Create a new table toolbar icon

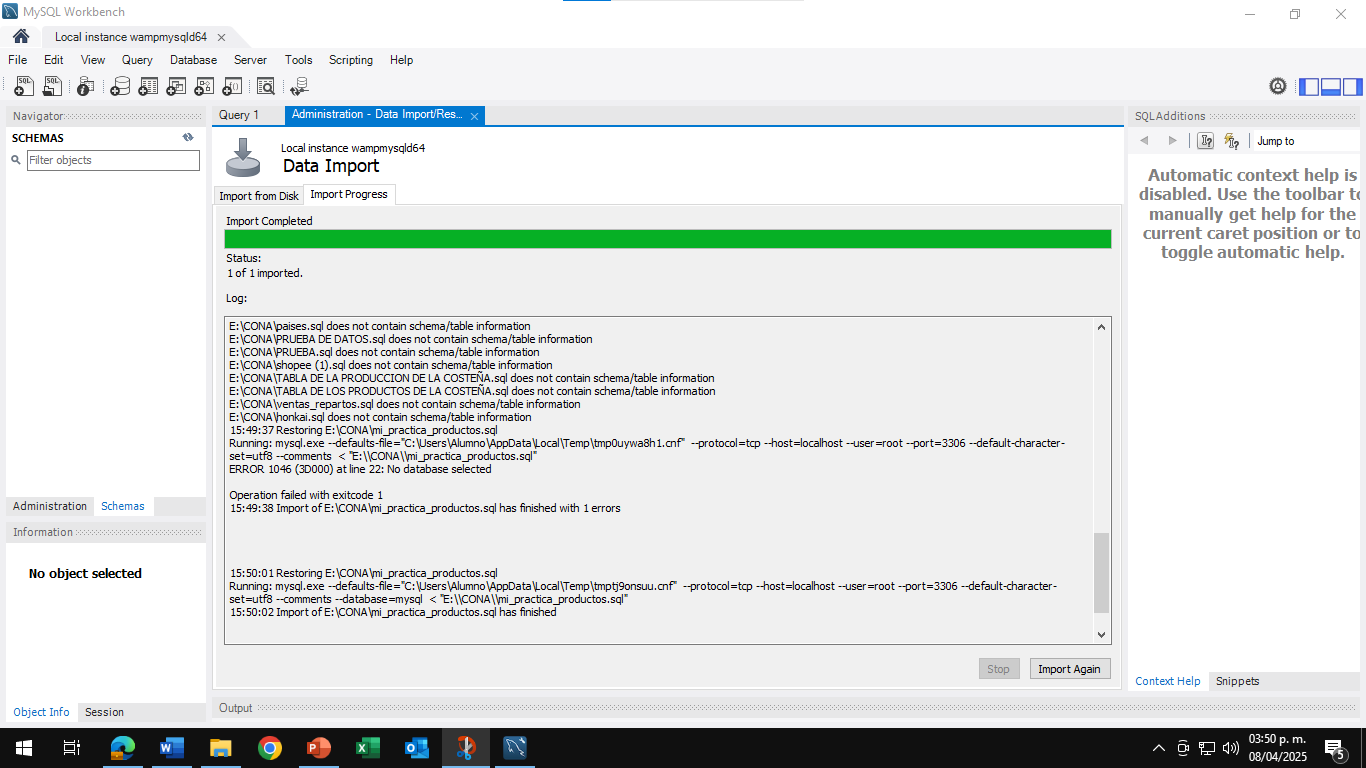click(148, 87)
